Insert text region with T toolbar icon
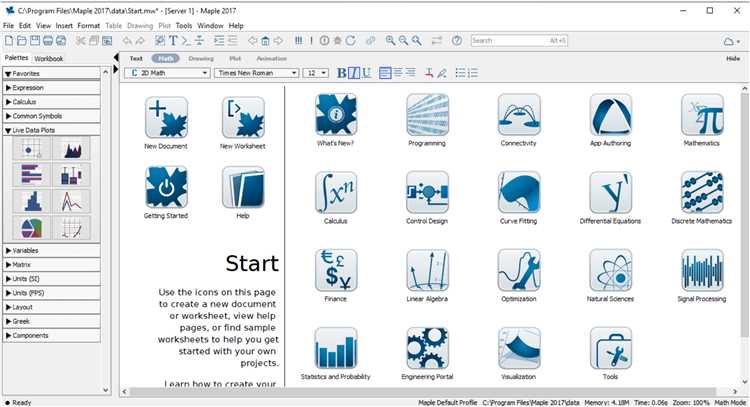Image resolution: width=750 pixels, height=407 pixels. [x=173, y=41]
